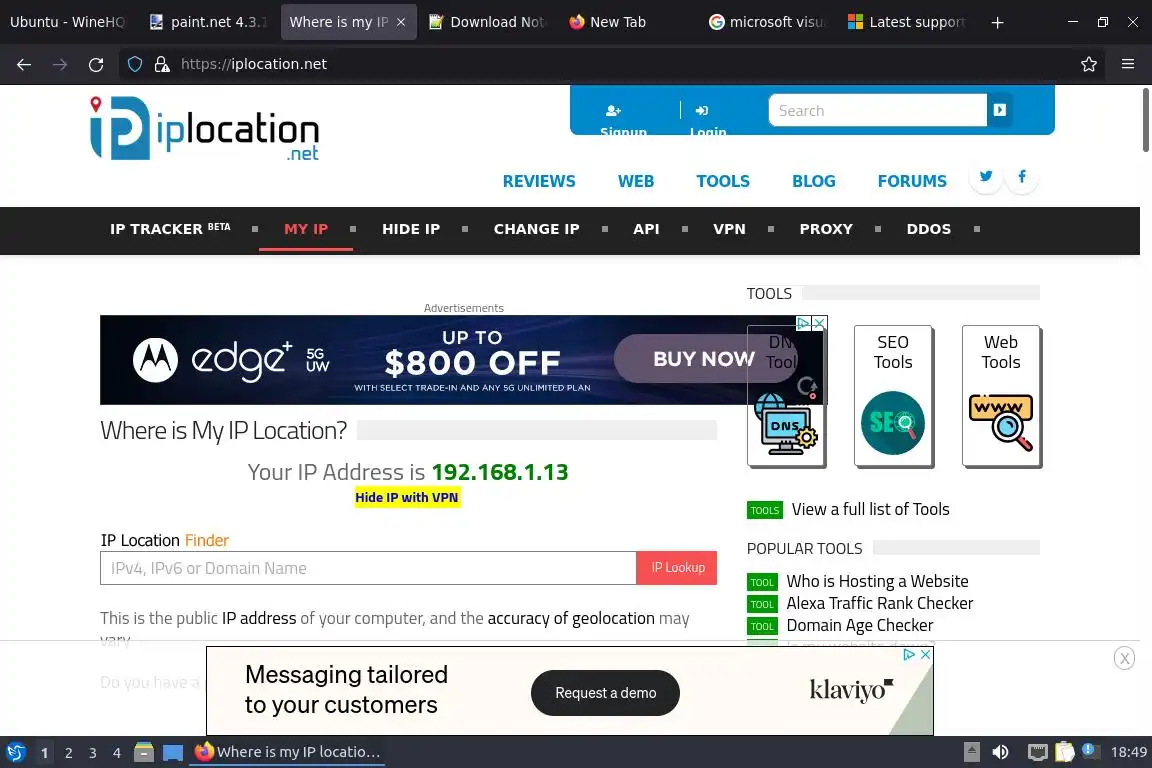Click the Facebook icon in the header
Screen dimensions: 1152x768
1021,176
